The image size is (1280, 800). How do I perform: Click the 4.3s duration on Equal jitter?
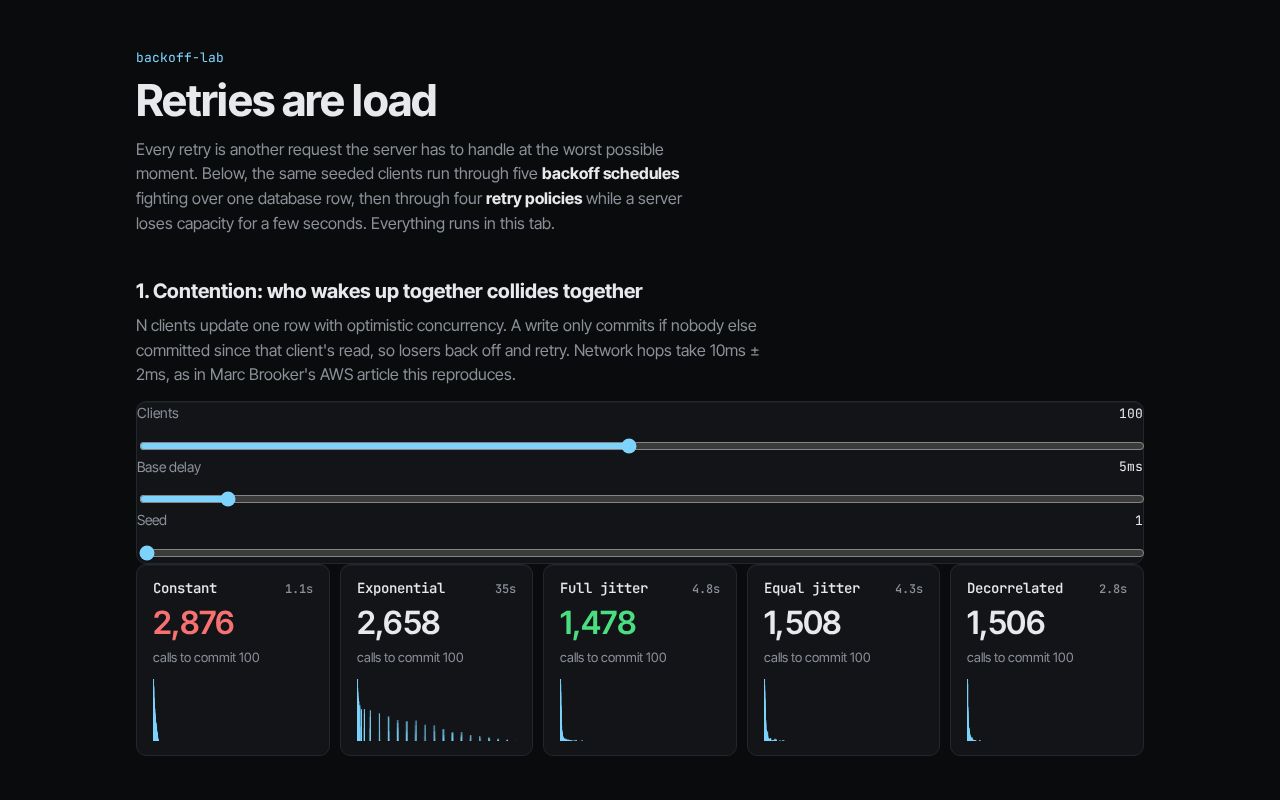coord(909,589)
